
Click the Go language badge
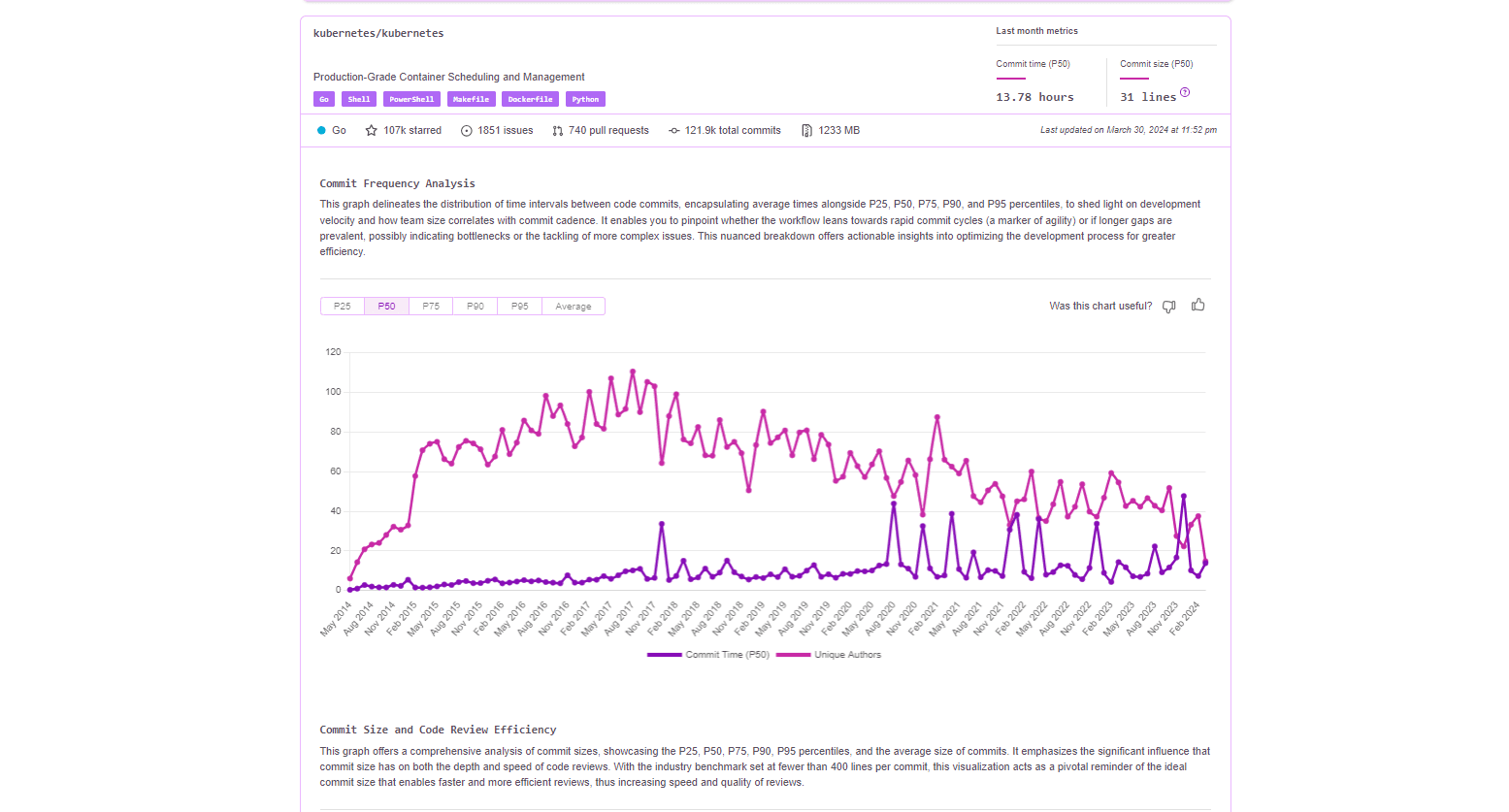point(323,98)
